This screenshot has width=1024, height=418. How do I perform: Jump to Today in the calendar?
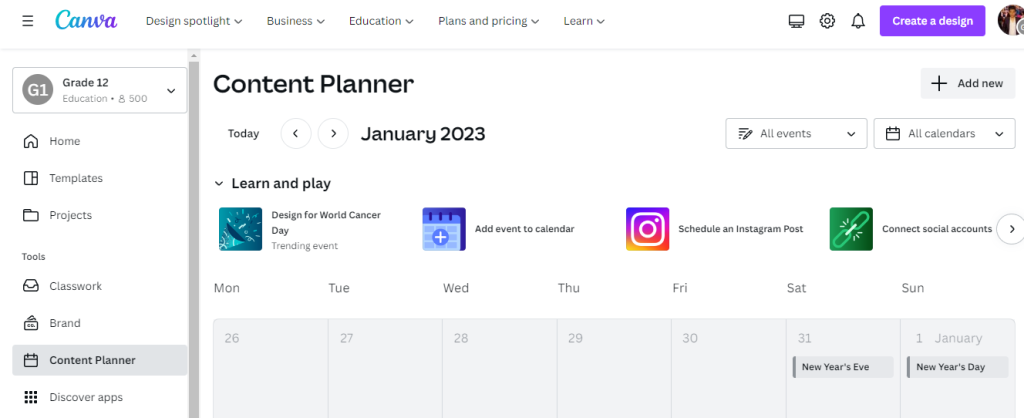pyautogui.click(x=244, y=133)
